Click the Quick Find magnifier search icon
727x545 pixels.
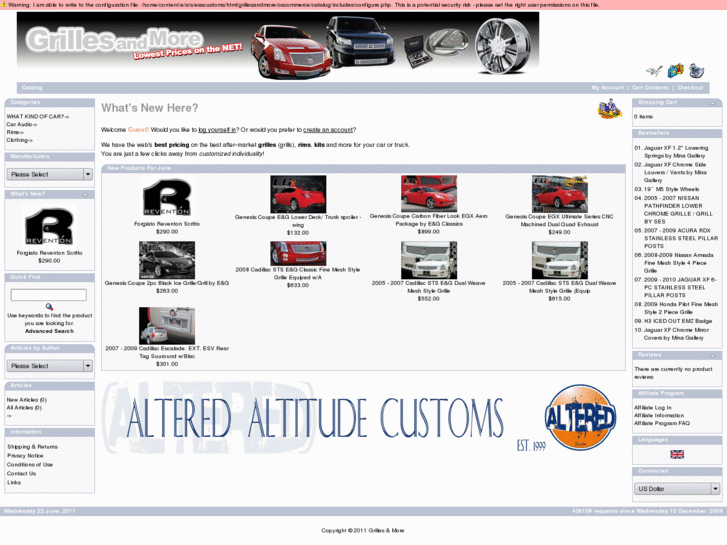(49, 307)
